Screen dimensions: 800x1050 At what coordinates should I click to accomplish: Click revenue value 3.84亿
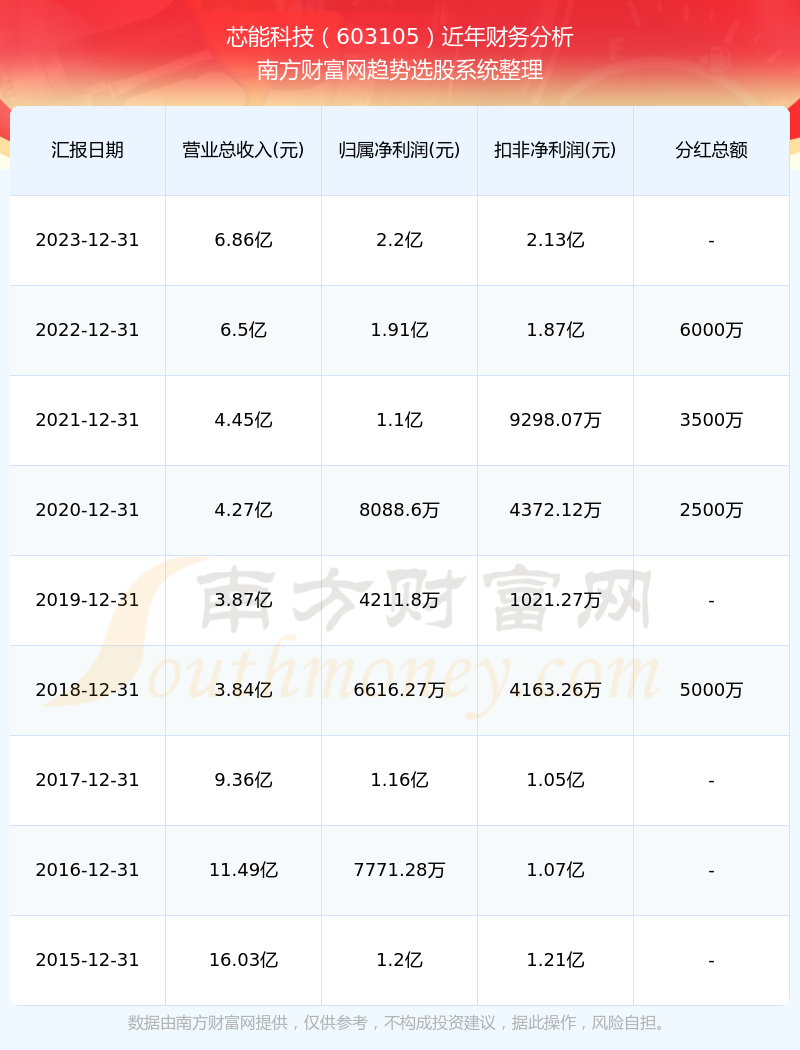[243, 690]
